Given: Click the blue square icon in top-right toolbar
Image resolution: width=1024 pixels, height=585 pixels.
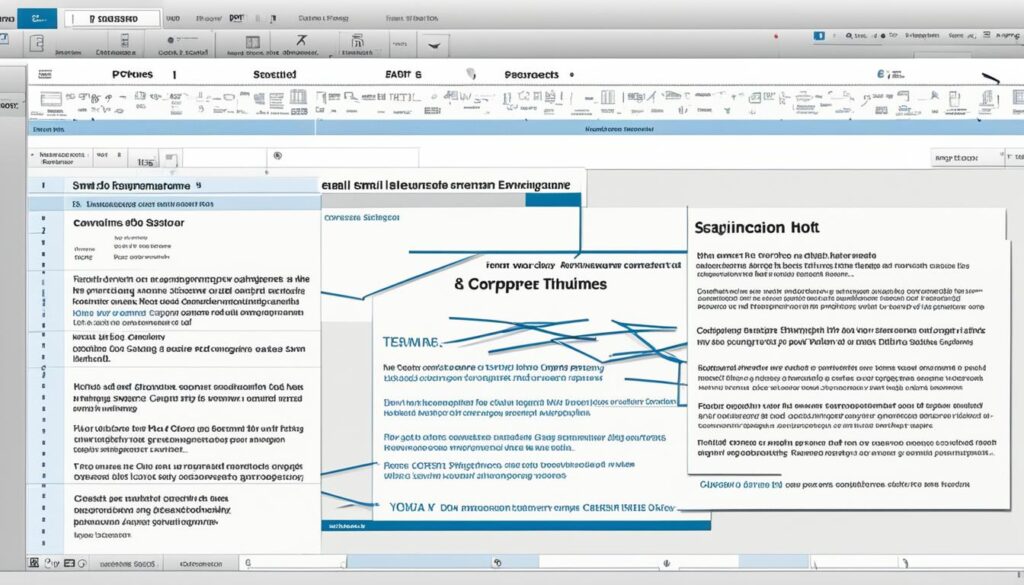Looking at the screenshot, I should point(819,35).
